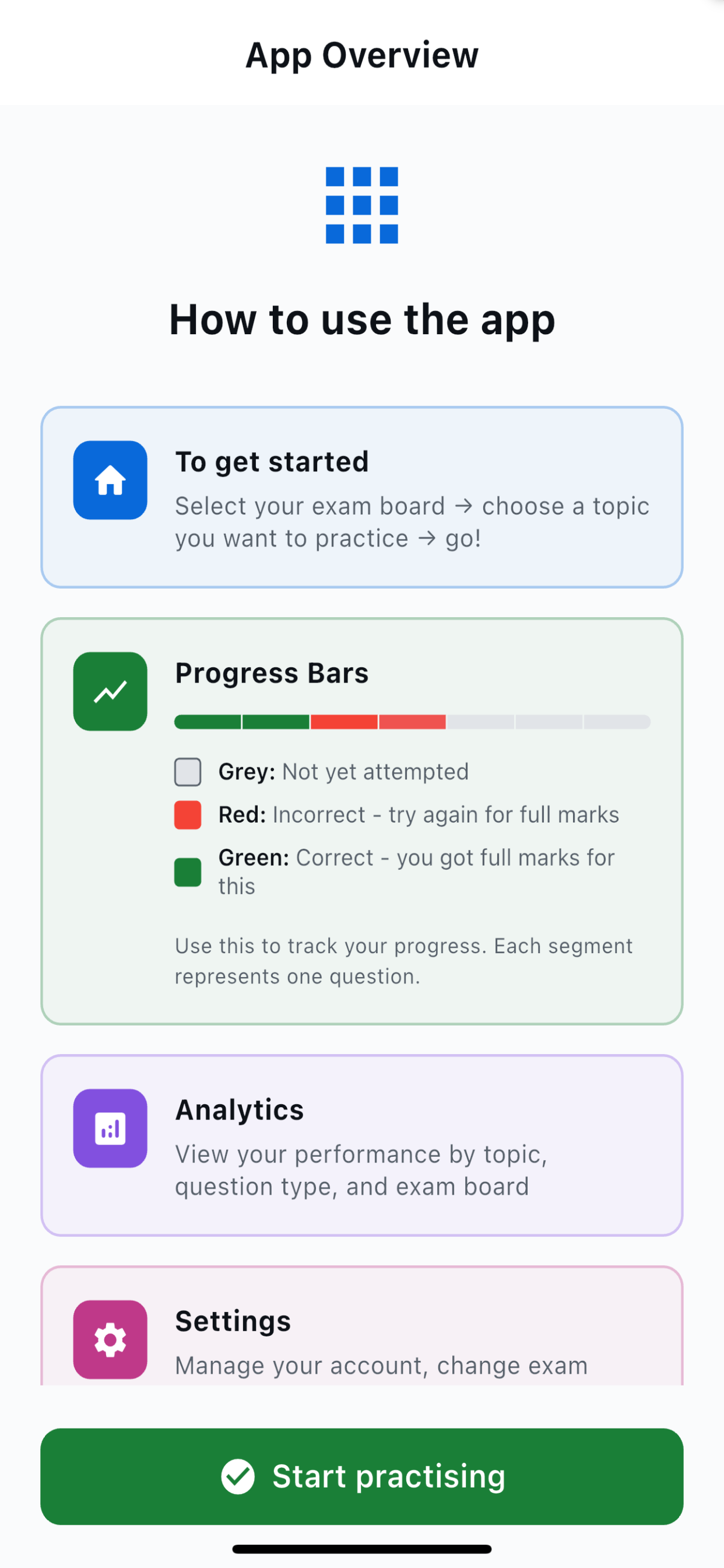
Task: Tap the pink settings gear icon
Action: click(110, 1339)
